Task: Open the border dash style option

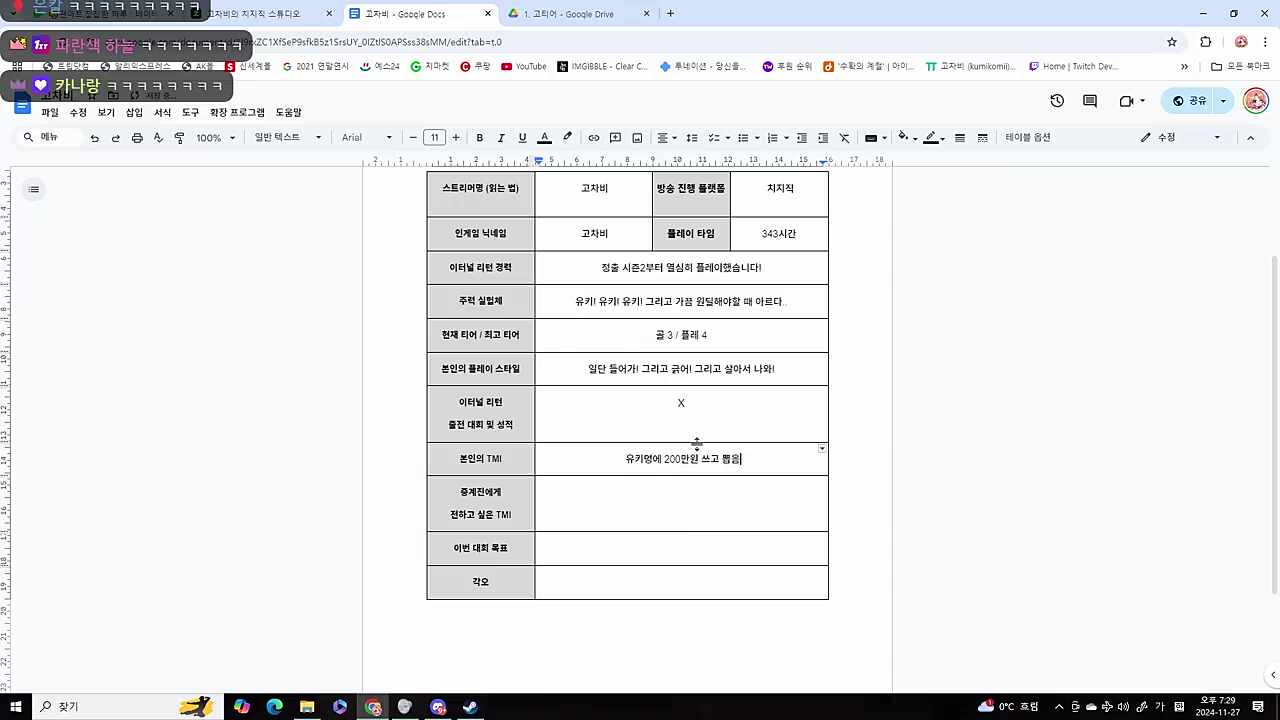Action: [x=983, y=138]
